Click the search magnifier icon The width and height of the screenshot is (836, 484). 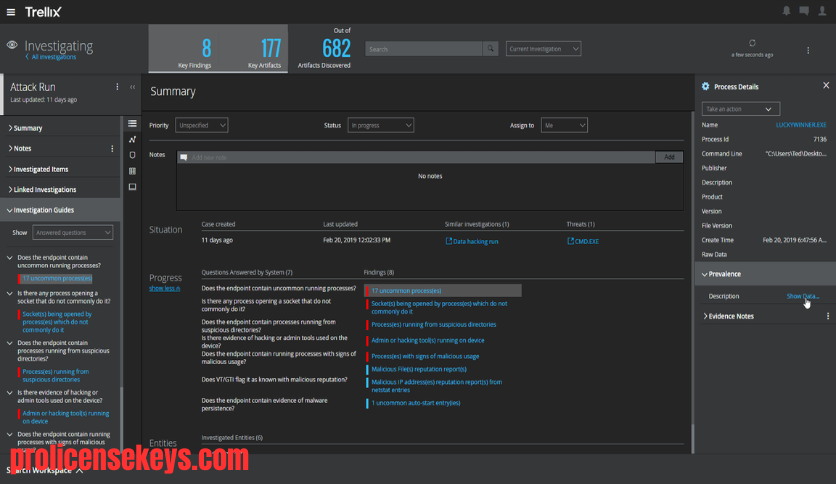[x=491, y=49]
